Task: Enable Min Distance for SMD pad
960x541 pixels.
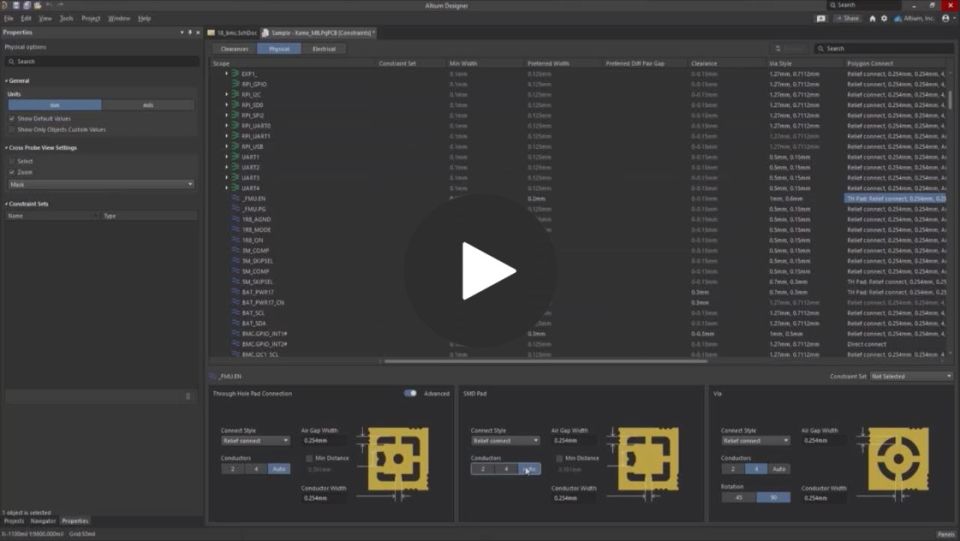Action: (559, 458)
